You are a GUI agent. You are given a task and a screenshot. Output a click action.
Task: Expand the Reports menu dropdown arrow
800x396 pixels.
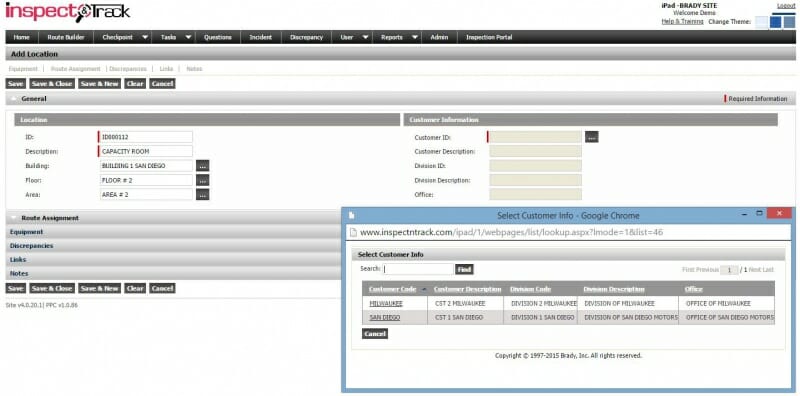point(415,37)
